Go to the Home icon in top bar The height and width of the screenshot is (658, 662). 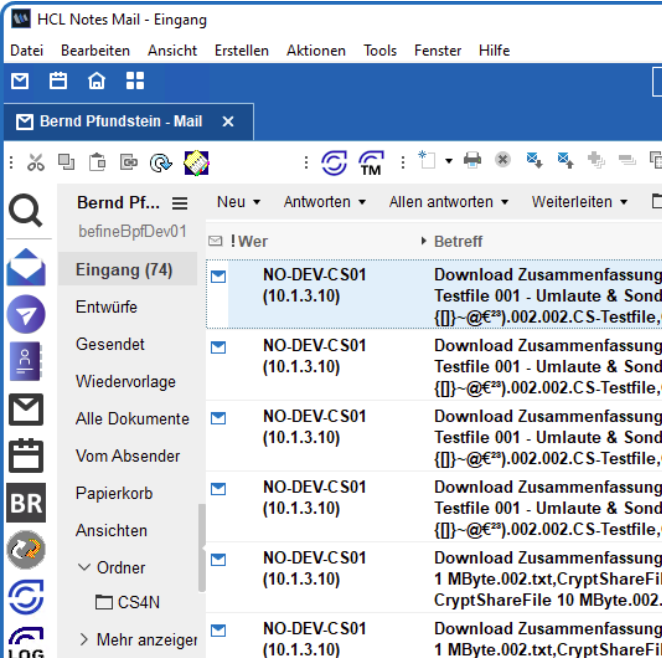click(x=96, y=81)
